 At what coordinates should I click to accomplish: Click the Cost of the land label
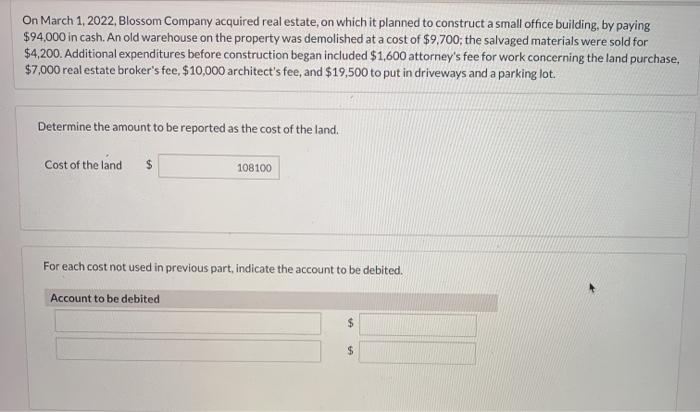point(83,165)
